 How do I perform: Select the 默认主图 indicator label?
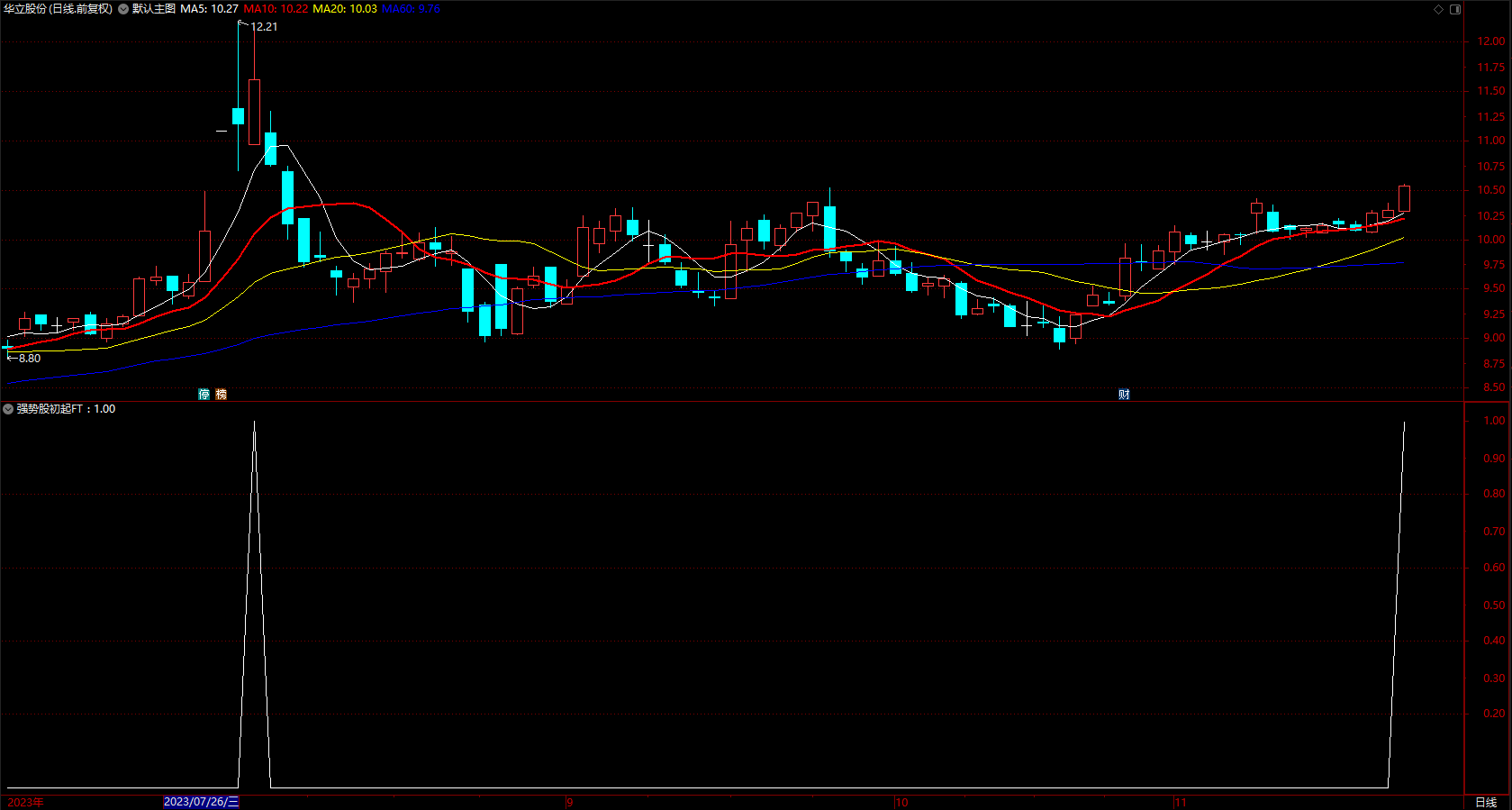[x=154, y=9]
